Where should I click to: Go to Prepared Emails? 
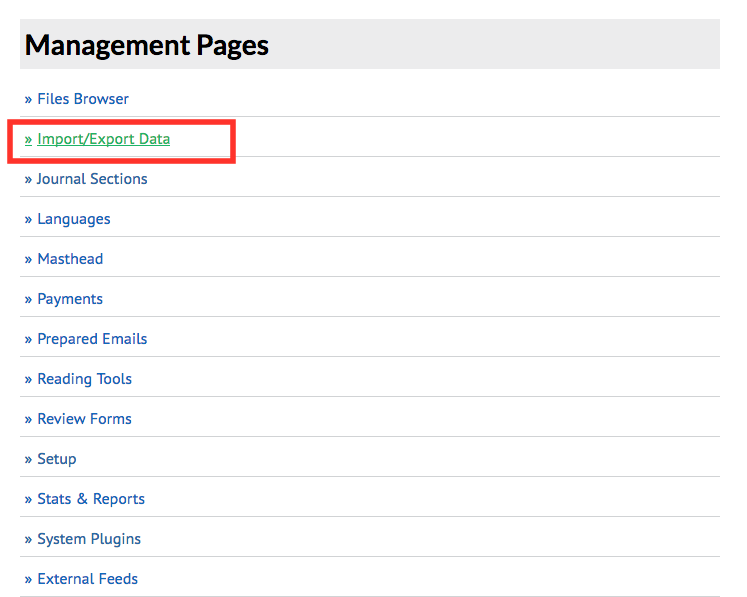tap(92, 339)
